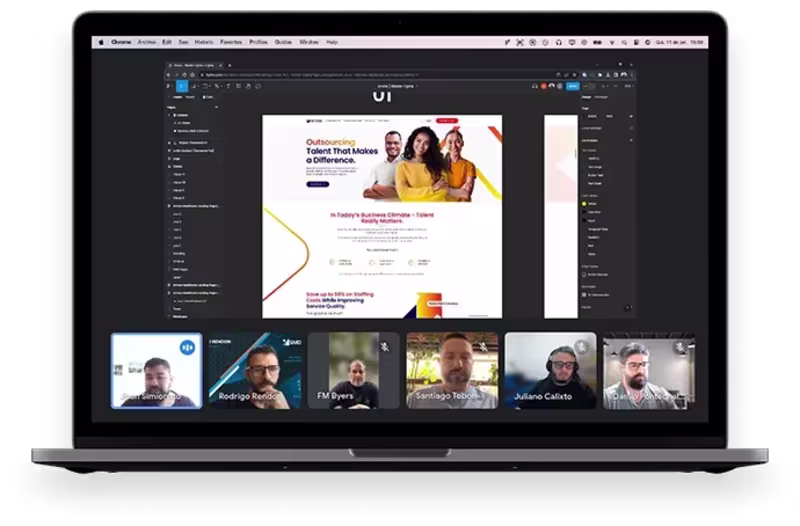This screenshot has width=800, height=526.
Task: Click the blue Share button in Figma
Action: [x=573, y=86]
